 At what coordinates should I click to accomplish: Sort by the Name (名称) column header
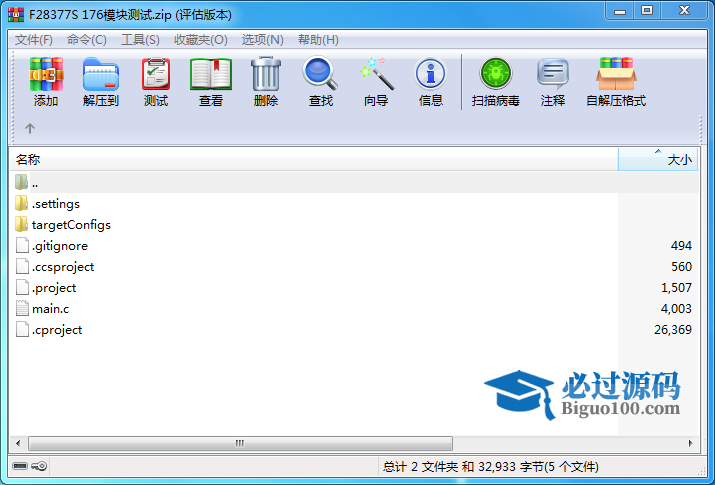[x=300, y=159]
